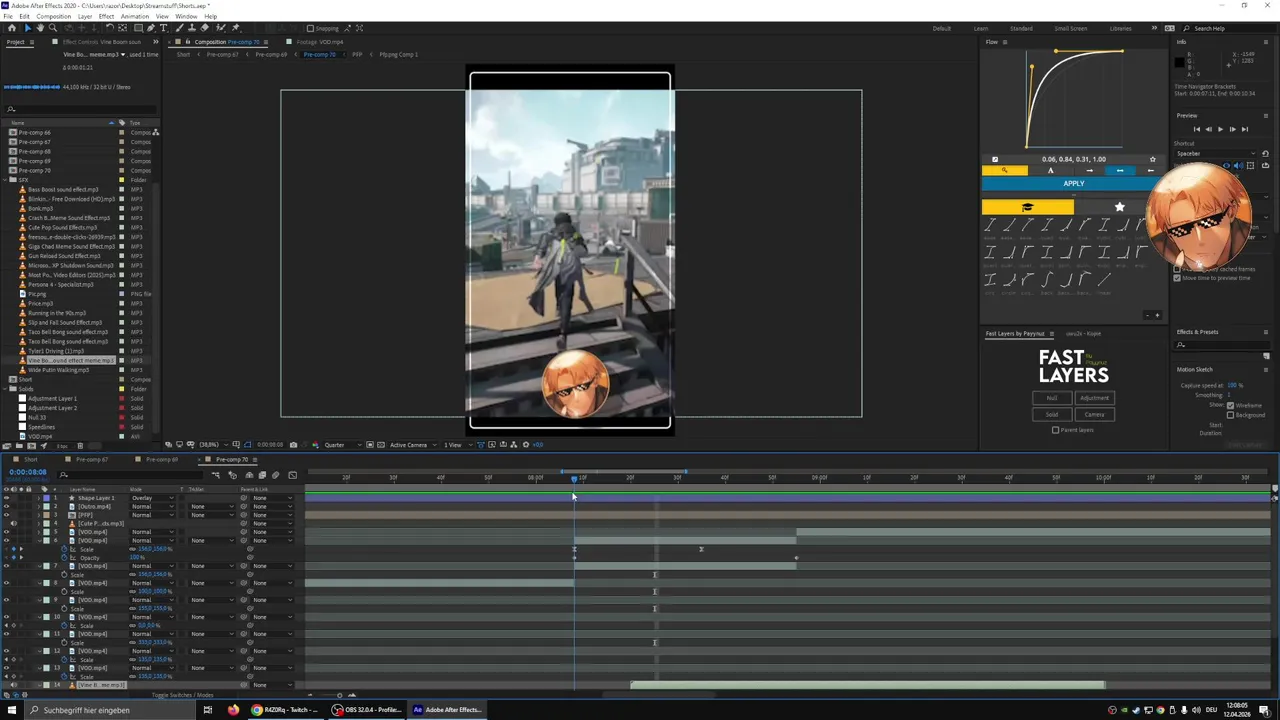Open the Spacebar shortcut dropdown in Preview
The height and width of the screenshot is (720, 1280).
(1217, 154)
